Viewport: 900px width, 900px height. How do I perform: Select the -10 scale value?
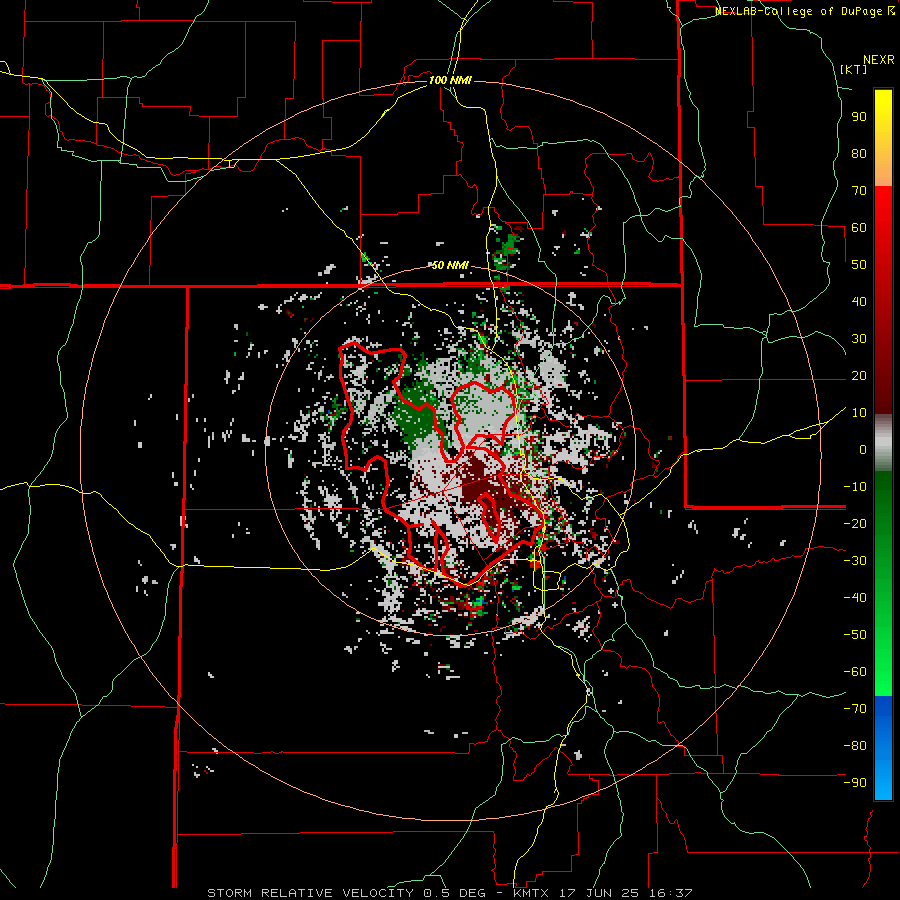click(855, 487)
